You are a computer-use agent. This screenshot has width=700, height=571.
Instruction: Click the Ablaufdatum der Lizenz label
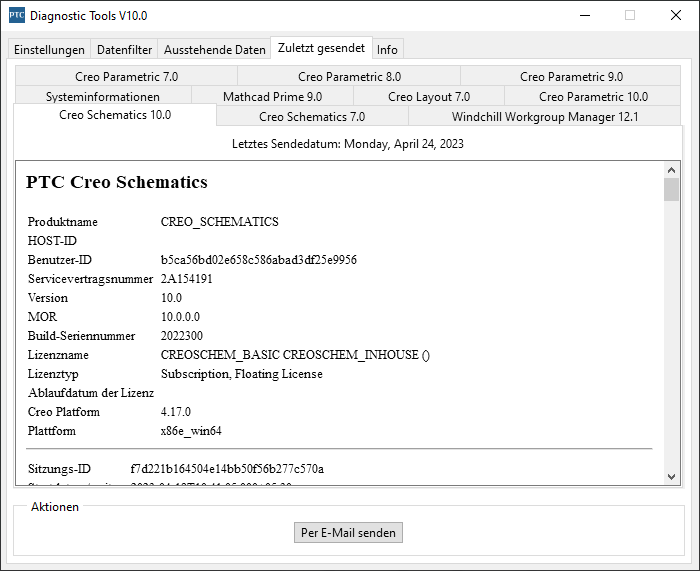point(91,393)
